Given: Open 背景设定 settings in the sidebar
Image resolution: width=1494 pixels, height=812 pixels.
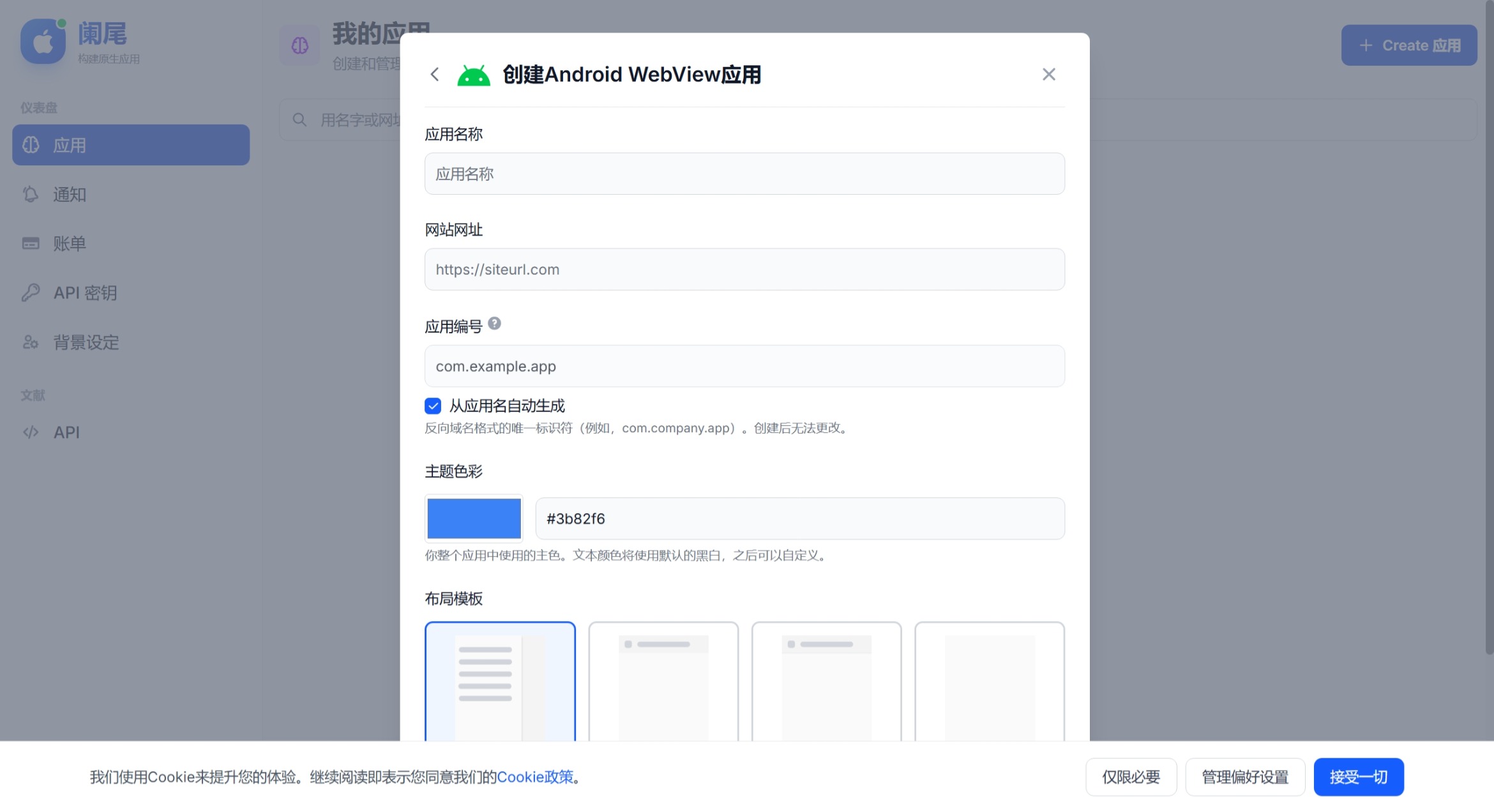Looking at the screenshot, I should click(x=86, y=342).
